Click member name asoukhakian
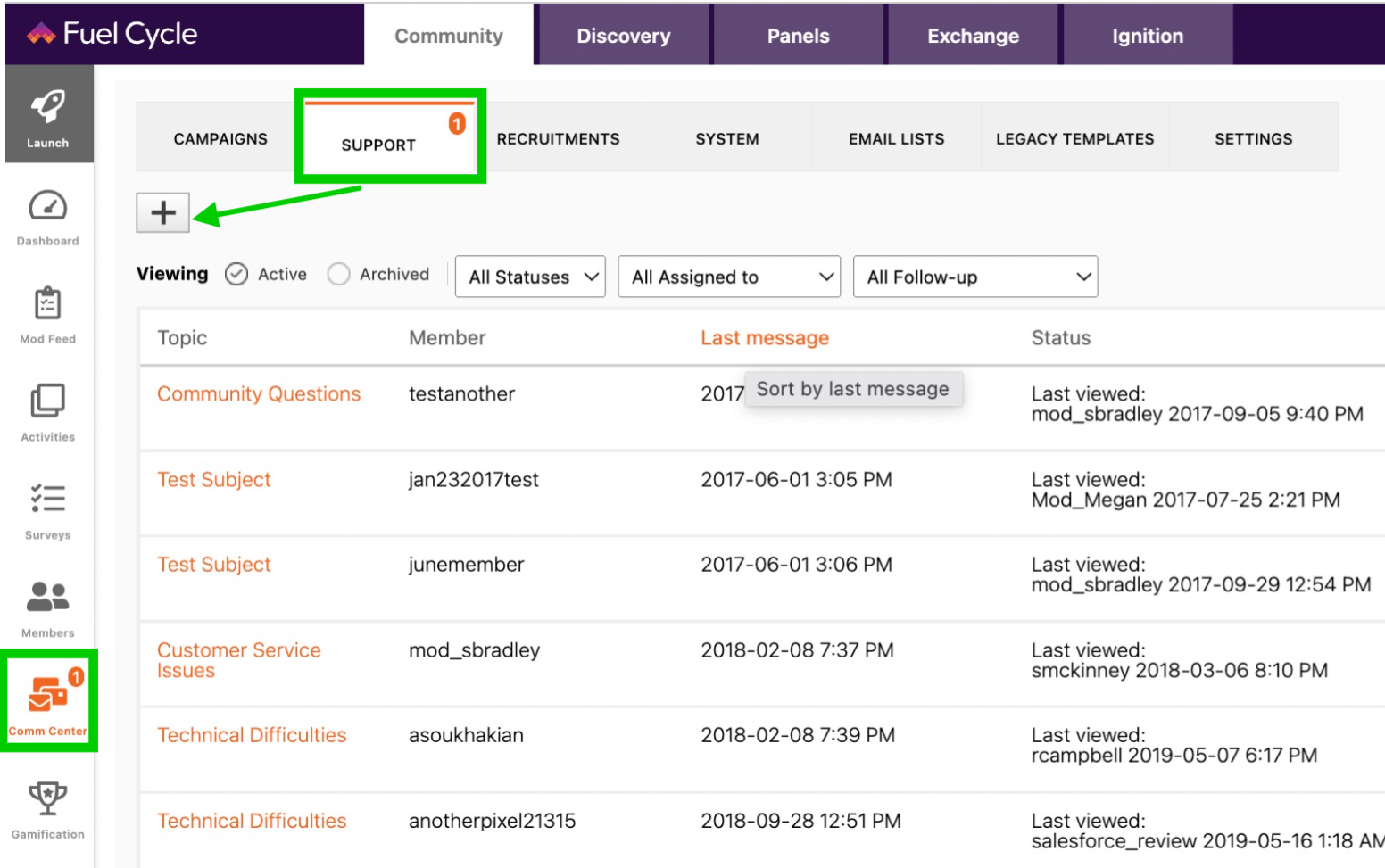The height and width of the screenshot is (868, 1385). click(x=467, y=735)
